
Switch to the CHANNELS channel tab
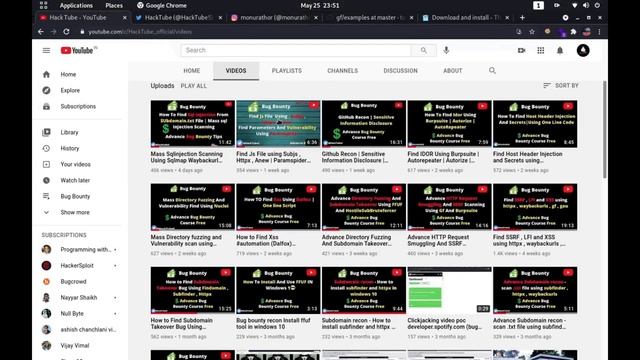342,71
